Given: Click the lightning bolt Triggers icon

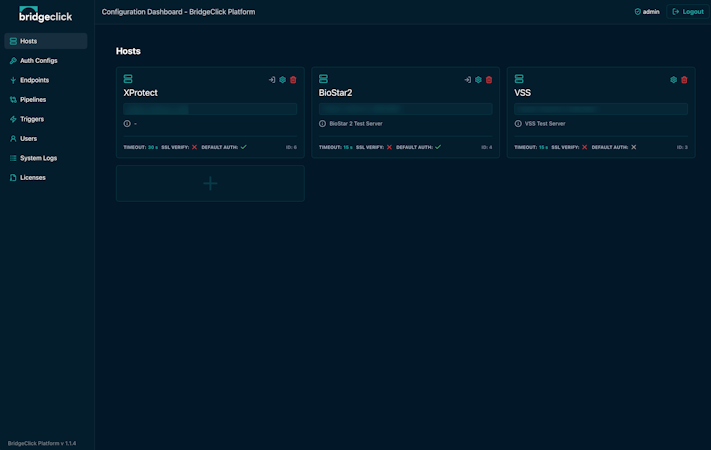Looking at the screenshot, I should point(13,119).
